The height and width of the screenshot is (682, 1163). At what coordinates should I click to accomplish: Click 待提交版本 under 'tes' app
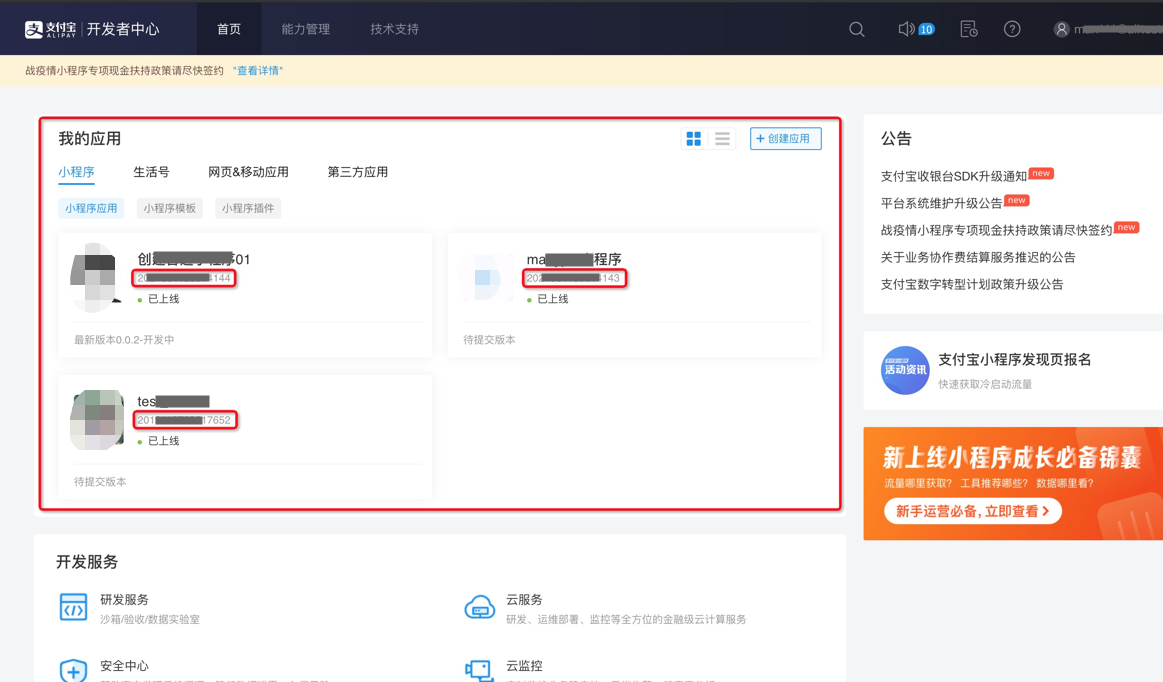click(x=100, y=482)
